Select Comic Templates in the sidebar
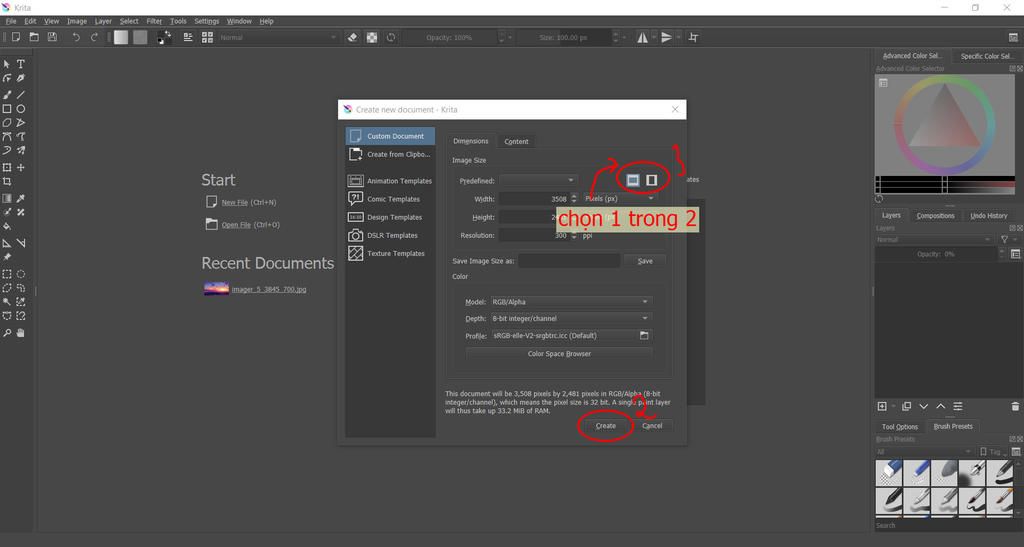This screenshot has height=547, width=1024. 390,198
